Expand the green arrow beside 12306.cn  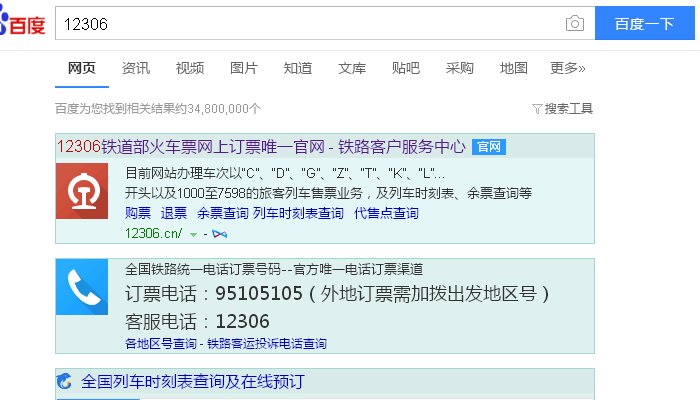[193, 234]
